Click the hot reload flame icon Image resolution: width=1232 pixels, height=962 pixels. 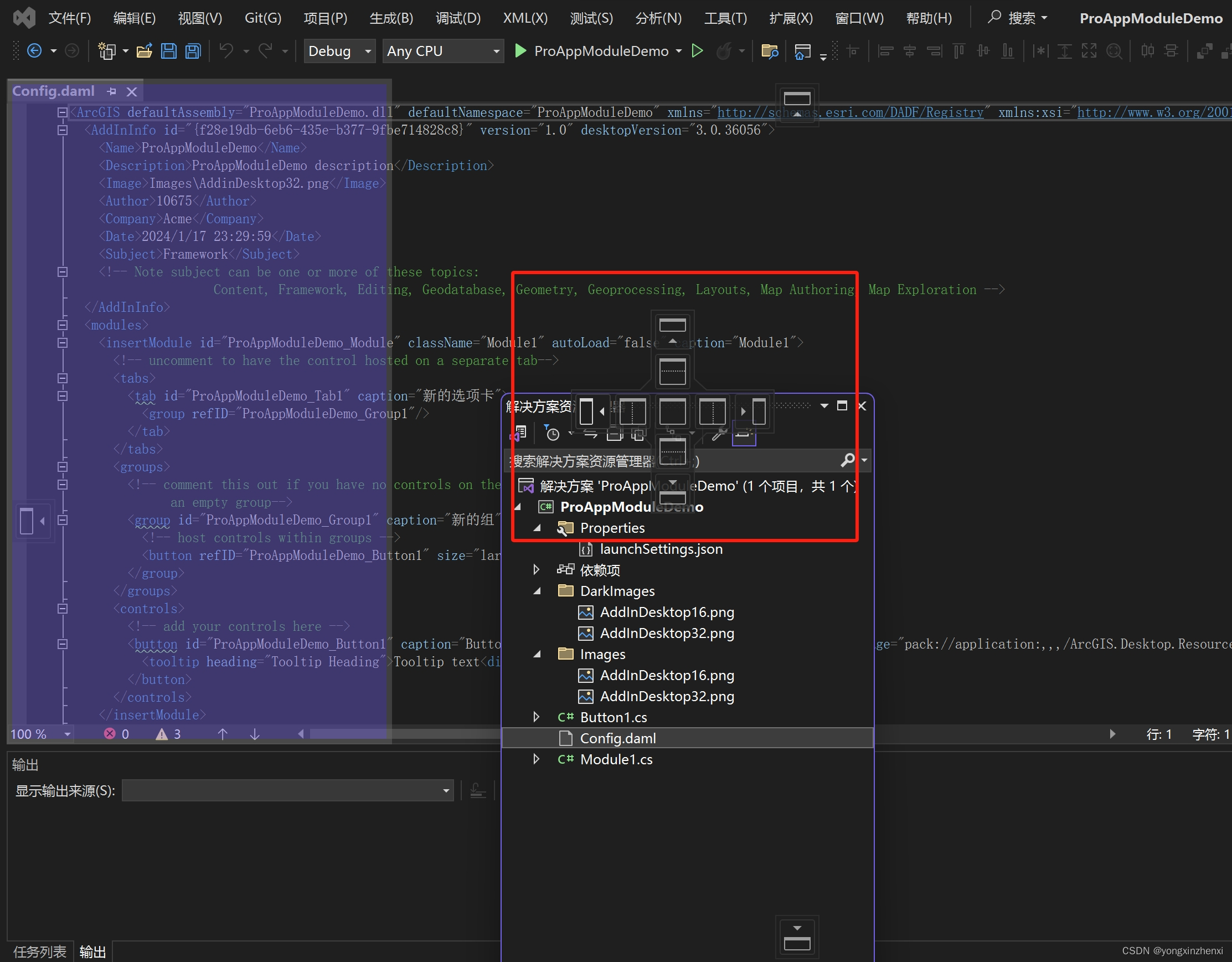click(x=724, y=52)
